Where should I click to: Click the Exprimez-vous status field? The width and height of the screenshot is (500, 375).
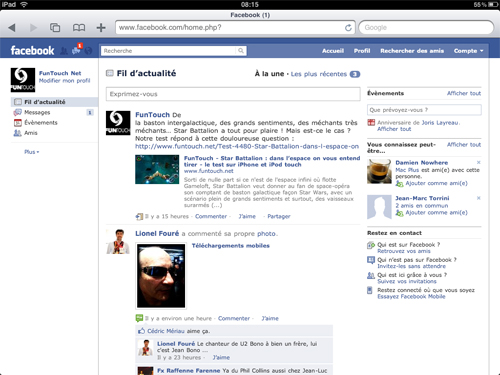pyautogui.click(x=233, y=94)
